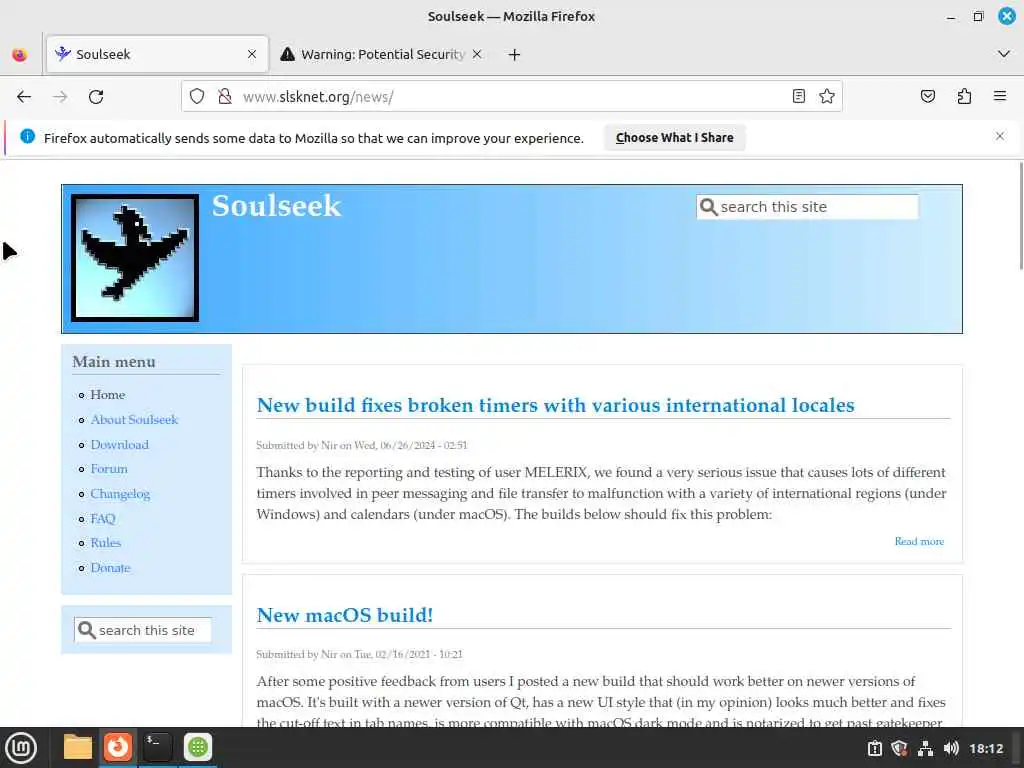Open the clock showing 18:12
The width and height of the screenshot is (1024, 768).
tap(985, 748)
